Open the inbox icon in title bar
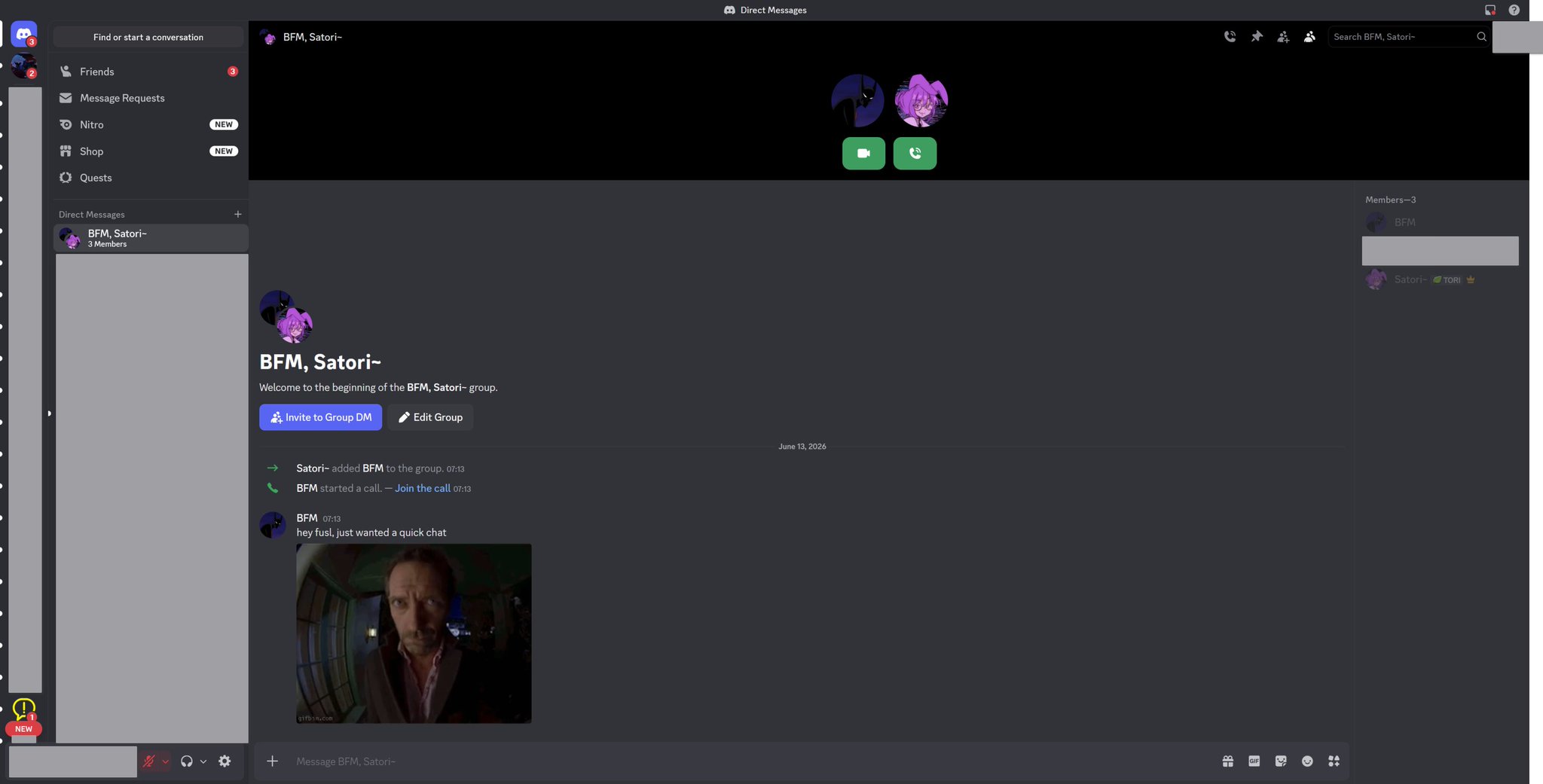 coord(1490,10)
